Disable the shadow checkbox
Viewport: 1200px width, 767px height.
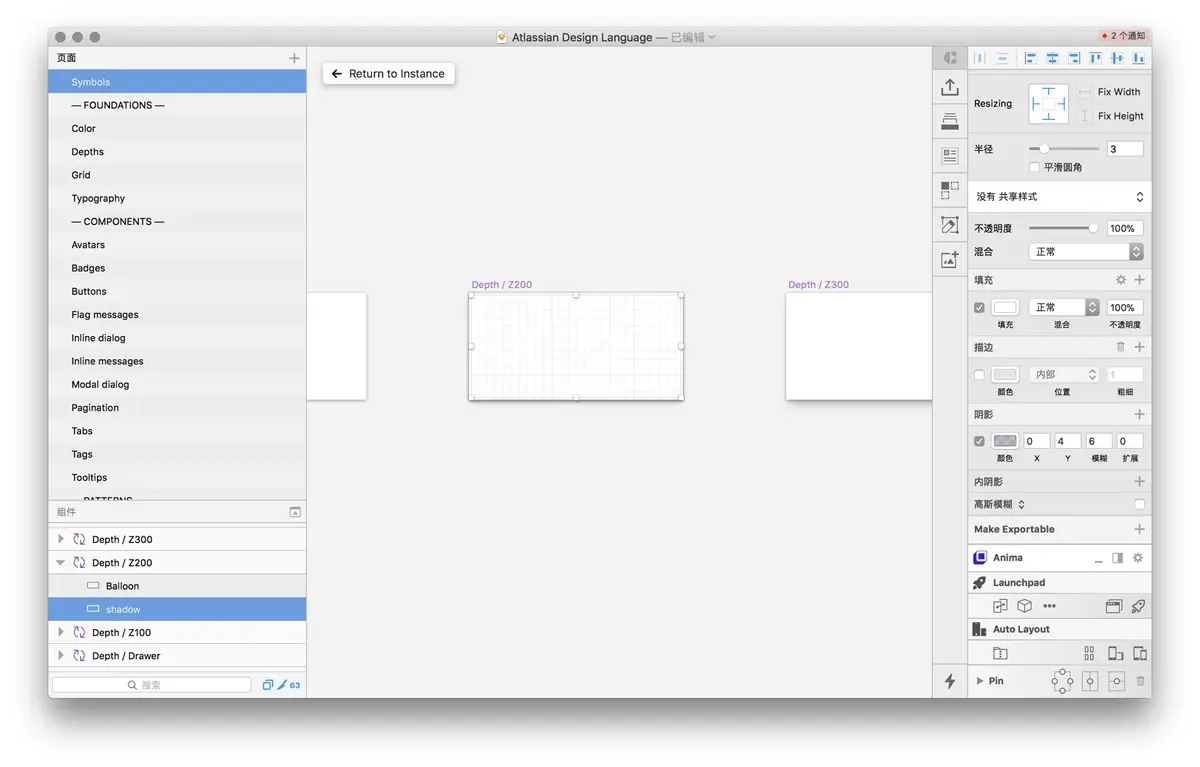coord(979,441)
